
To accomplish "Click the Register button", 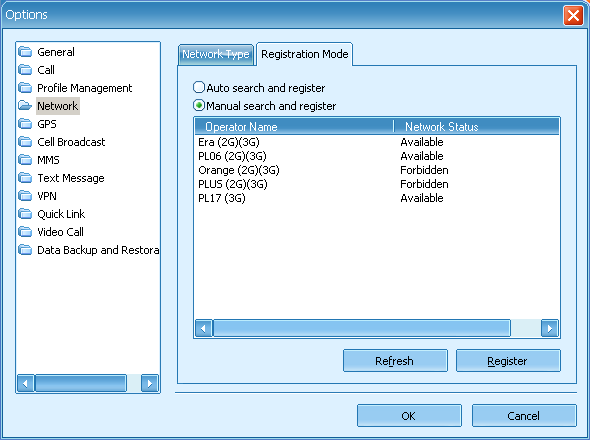I will click(x=508, y=361).
